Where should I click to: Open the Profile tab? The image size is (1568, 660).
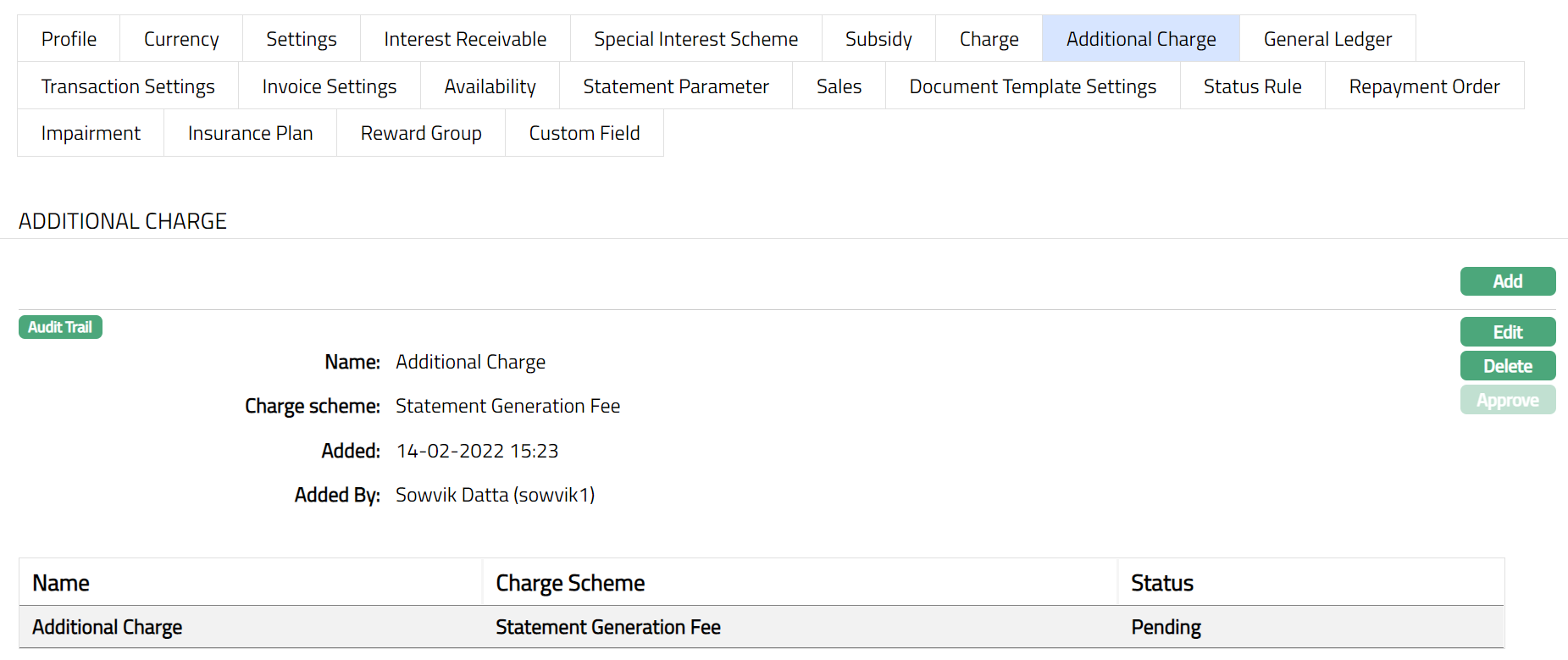pyautogui.click(x=69, y=39)
